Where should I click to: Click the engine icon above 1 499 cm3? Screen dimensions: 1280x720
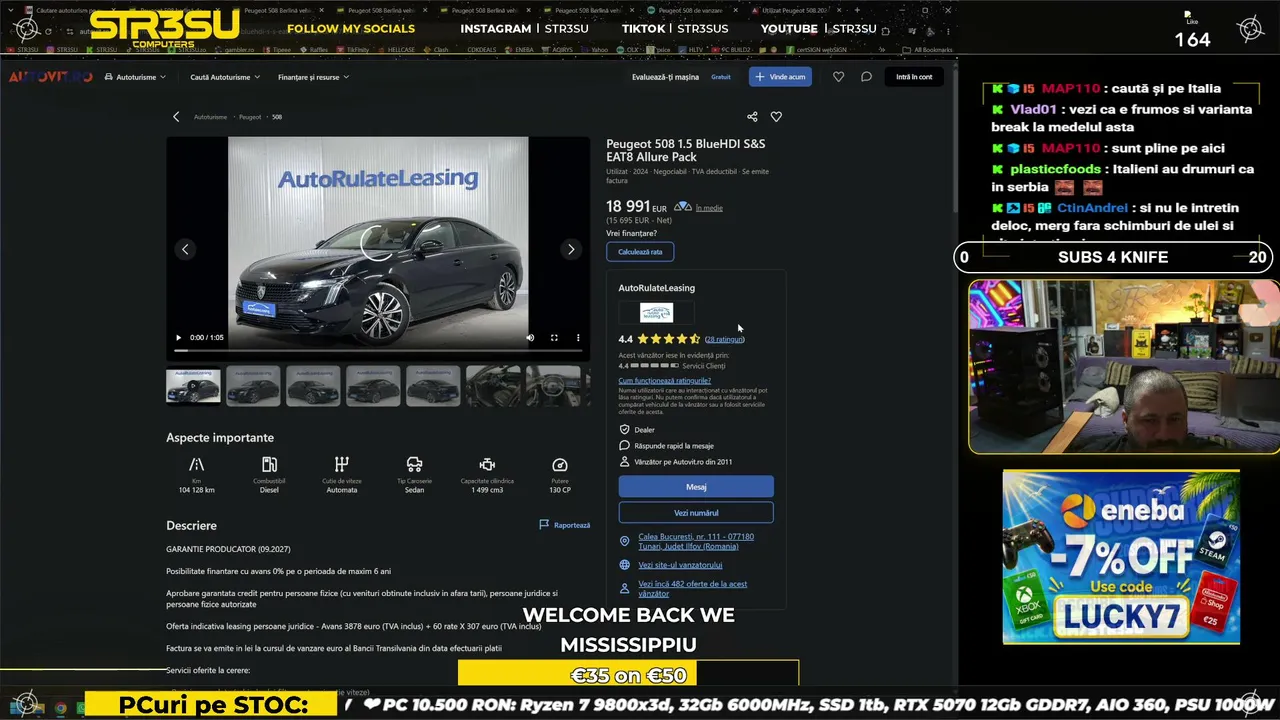487,465
